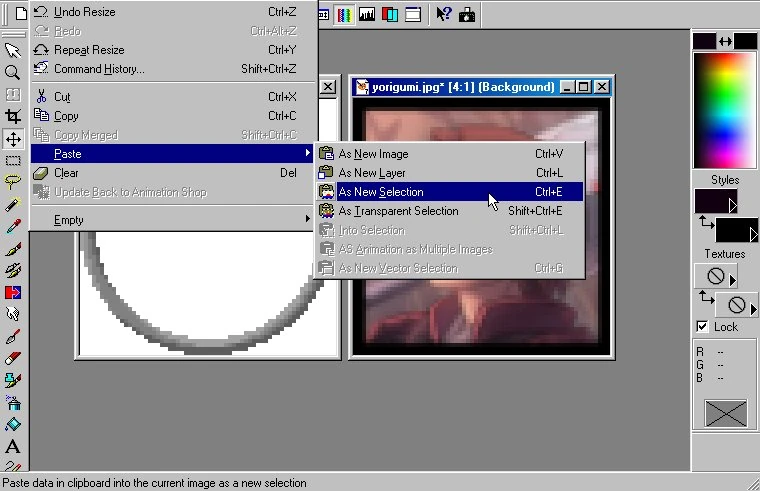Select the Clone Brush tool
This screenshot has height=491, width=760.
(x=13, y=270)
